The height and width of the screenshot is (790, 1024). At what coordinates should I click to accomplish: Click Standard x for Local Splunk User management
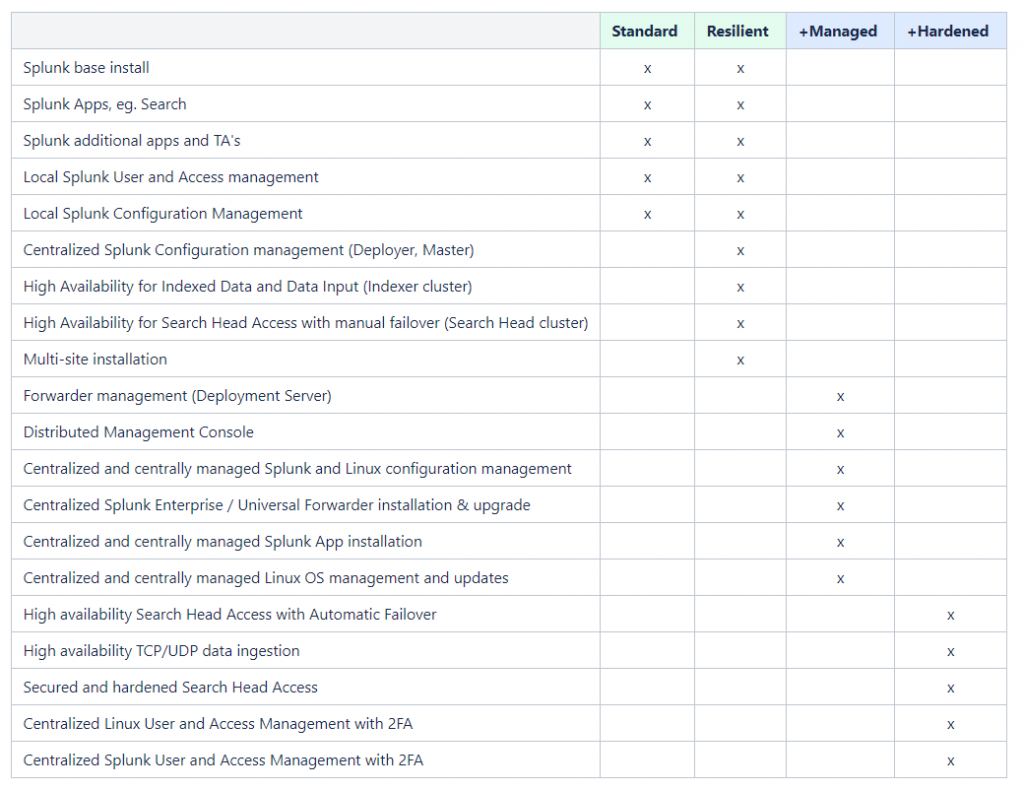coord(647,178)
